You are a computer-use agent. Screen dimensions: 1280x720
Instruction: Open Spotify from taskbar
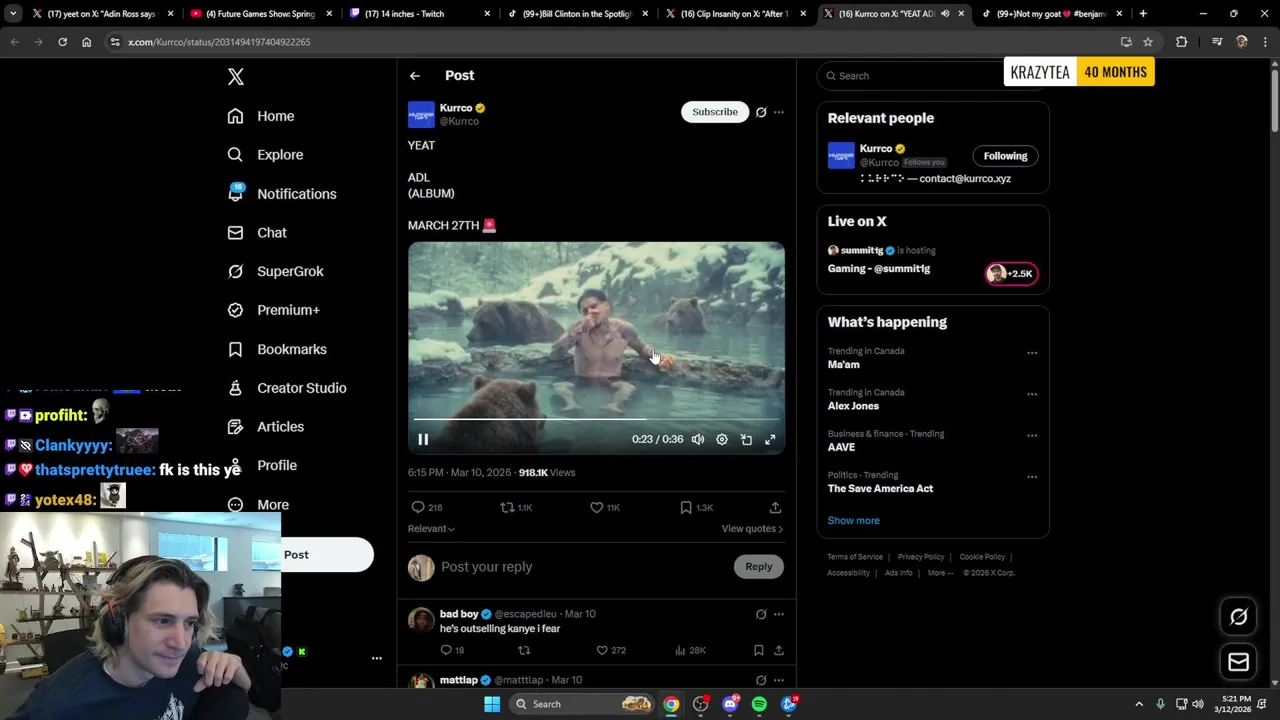(759, 704)
